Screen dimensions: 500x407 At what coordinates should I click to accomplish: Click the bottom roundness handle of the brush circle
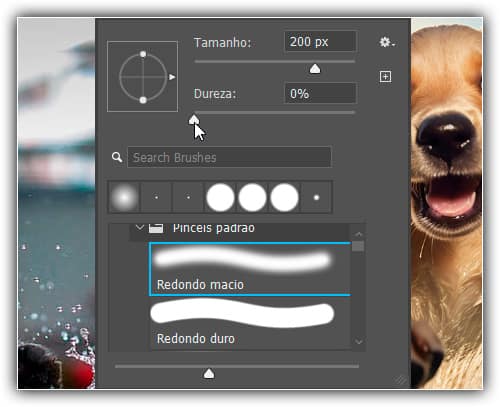[x=143, y=100]
